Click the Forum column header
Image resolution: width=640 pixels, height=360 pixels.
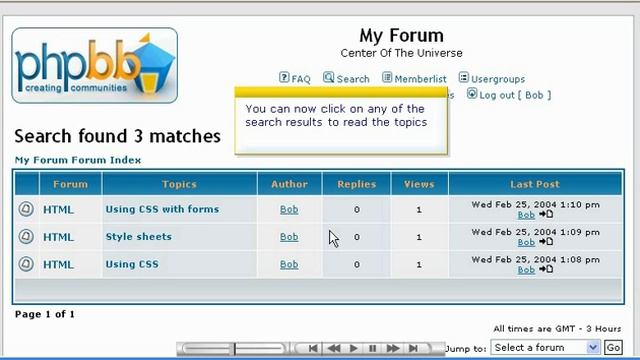(x=70, y=184)
